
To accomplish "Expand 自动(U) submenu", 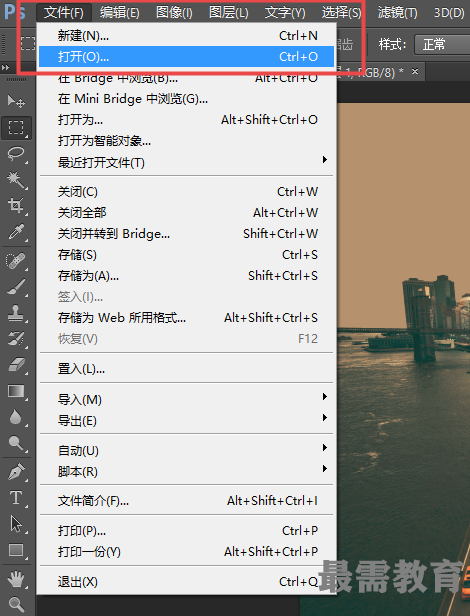I will [x=185, y=450].
